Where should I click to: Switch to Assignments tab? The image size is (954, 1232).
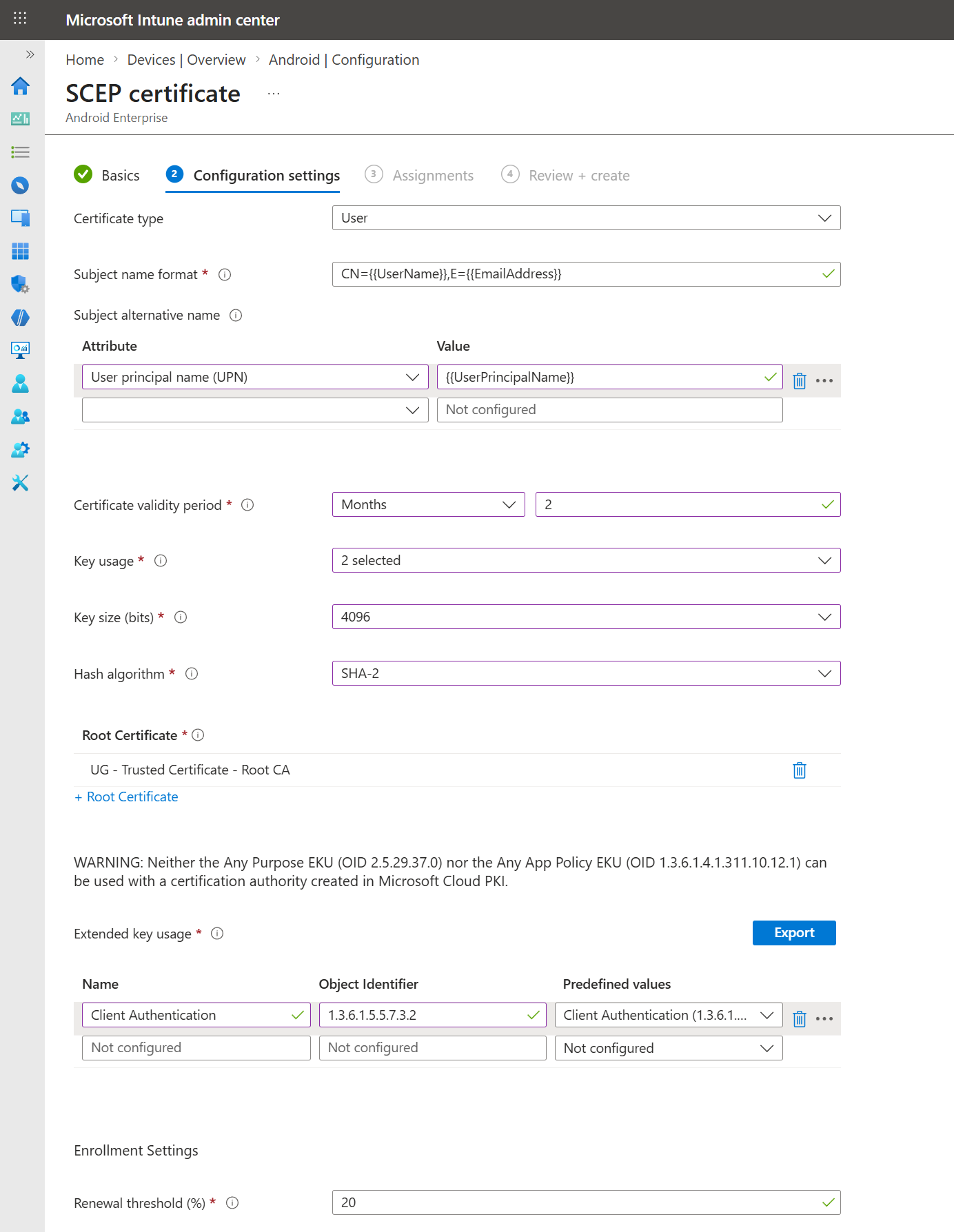[x=419, y=175]
